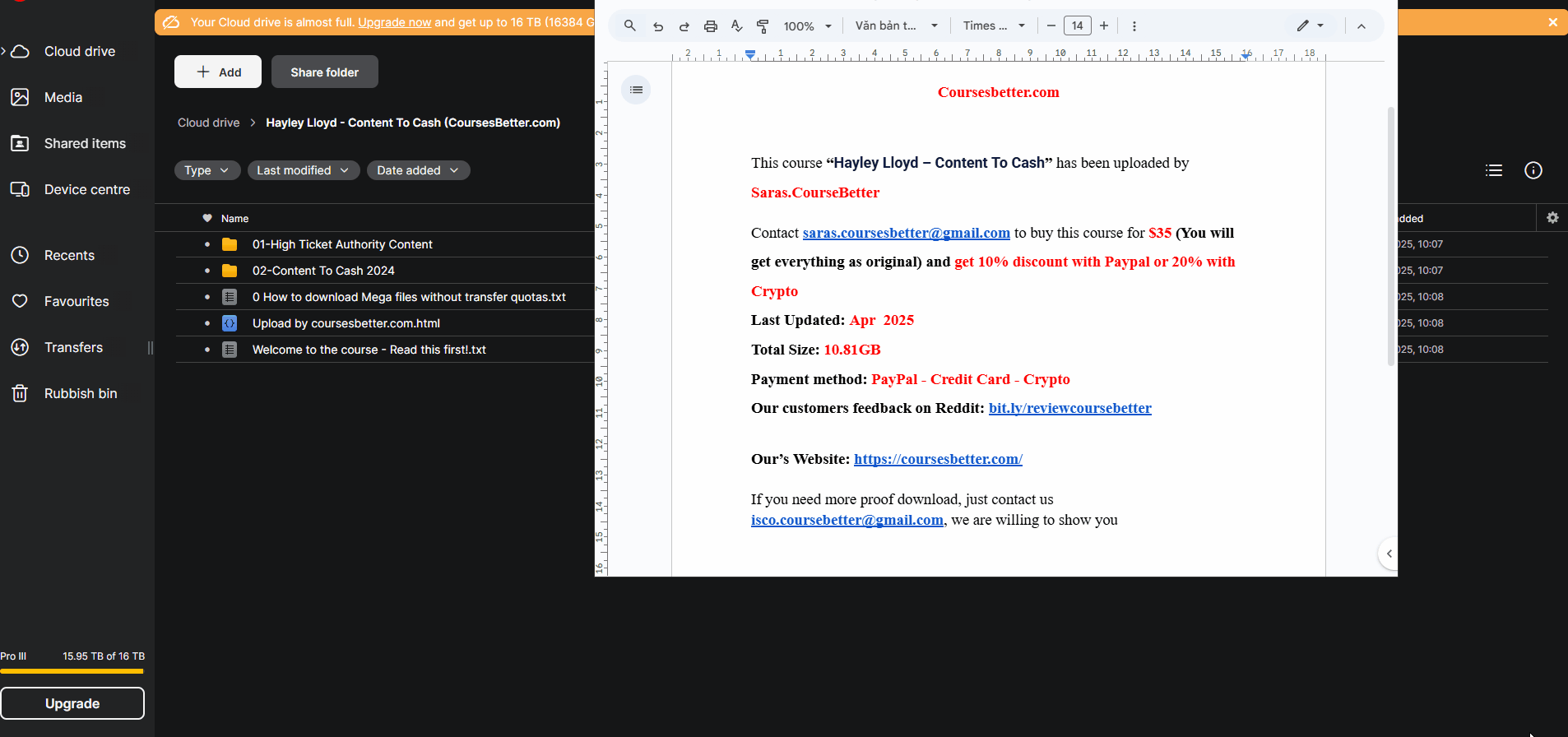Select the paint format roller tool
This screenshot has width=1568, height=737.
point(763,26)
